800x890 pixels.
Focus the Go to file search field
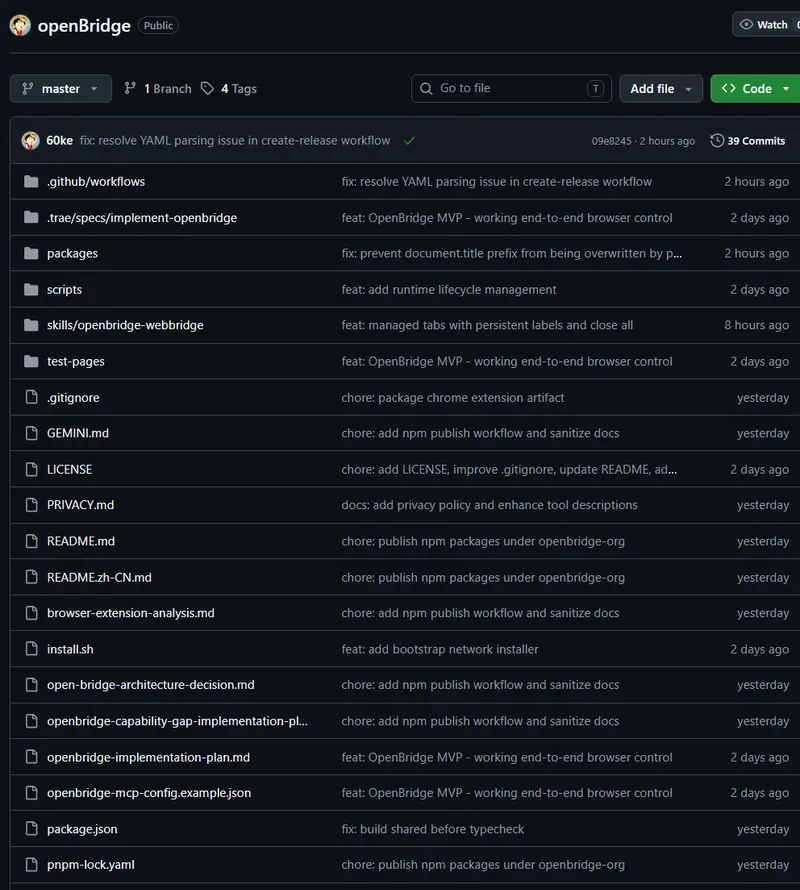point(511,89)
